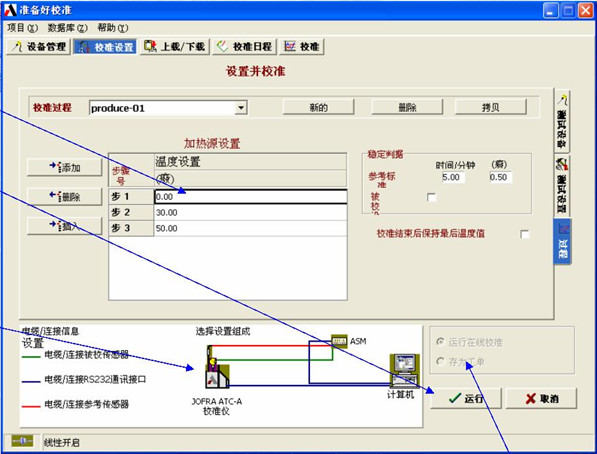Open the 项目 menu

(x=22, y=28)
